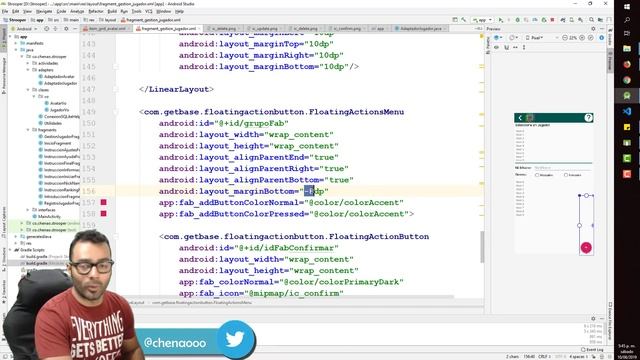Open Windows Start menu

[x=627, y=6]
